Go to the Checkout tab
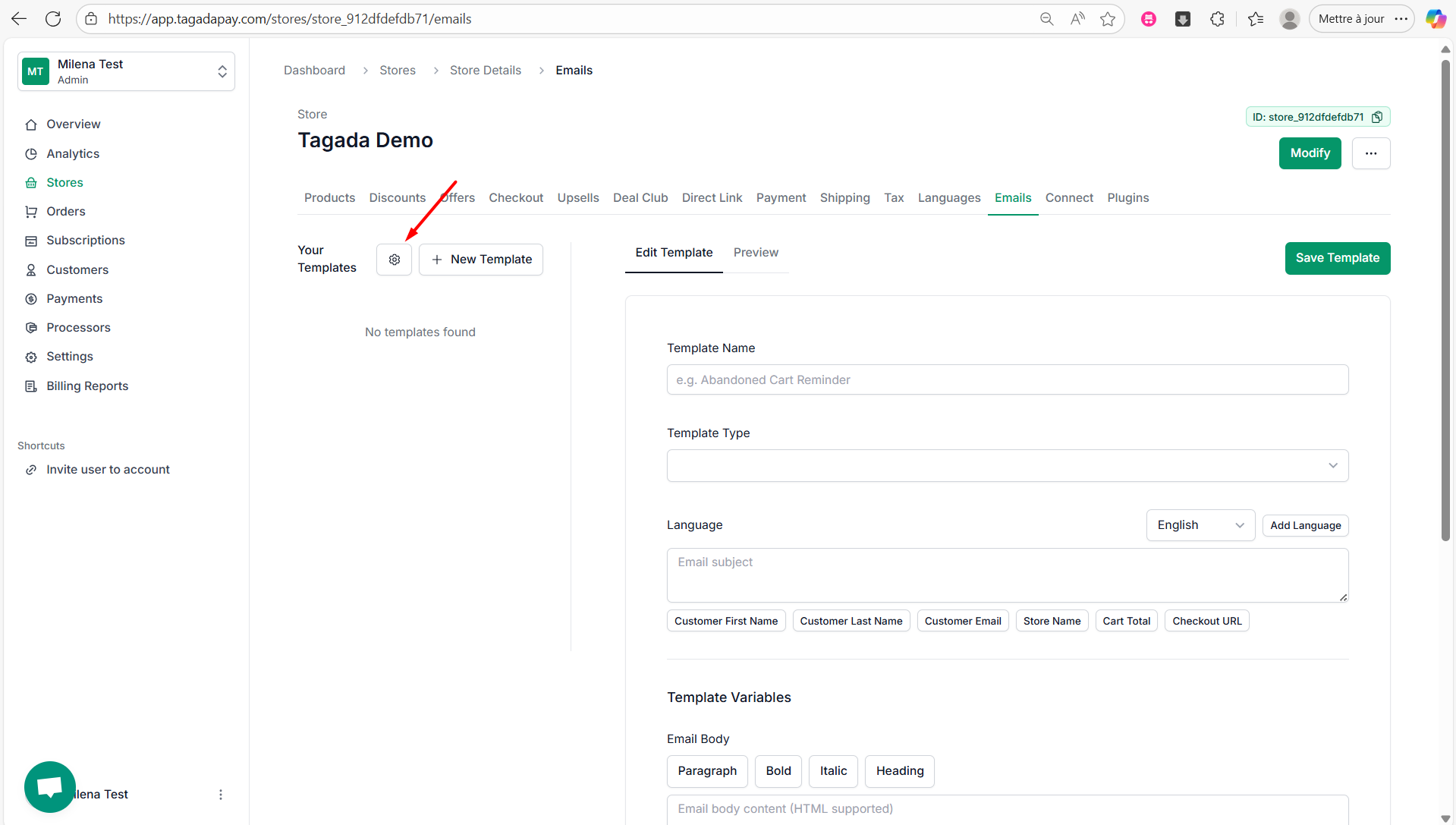 tap(515, 198)
